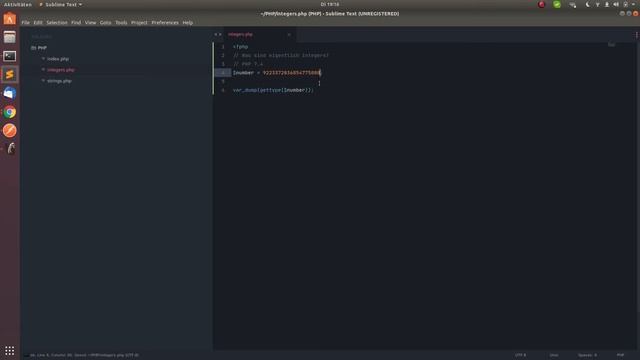Click var_dump on line 6
This screenshot has height=360, width=640.
pos(245,90)
